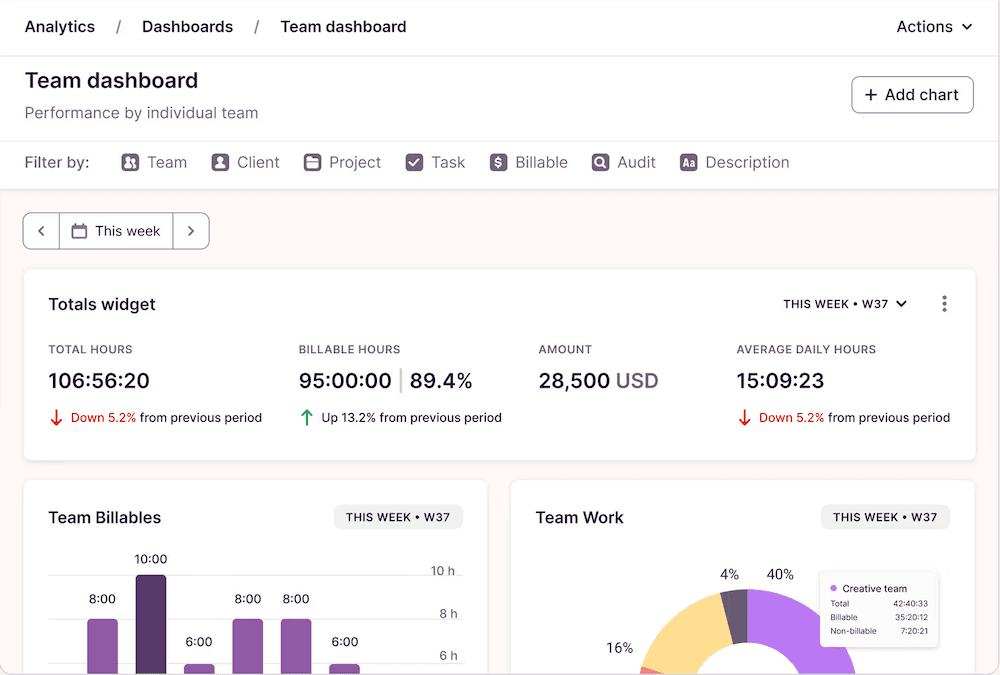1000x675 pixels.
Task: Click the calendar icon beside This week
Action: (x=79, y=231)
